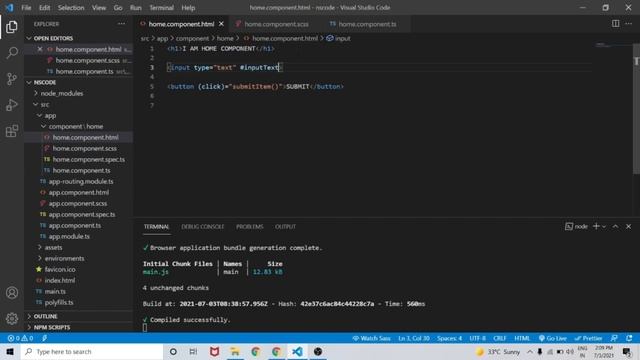
Task: Click errors and warnings count in status bar
Action: click(20, 338)
